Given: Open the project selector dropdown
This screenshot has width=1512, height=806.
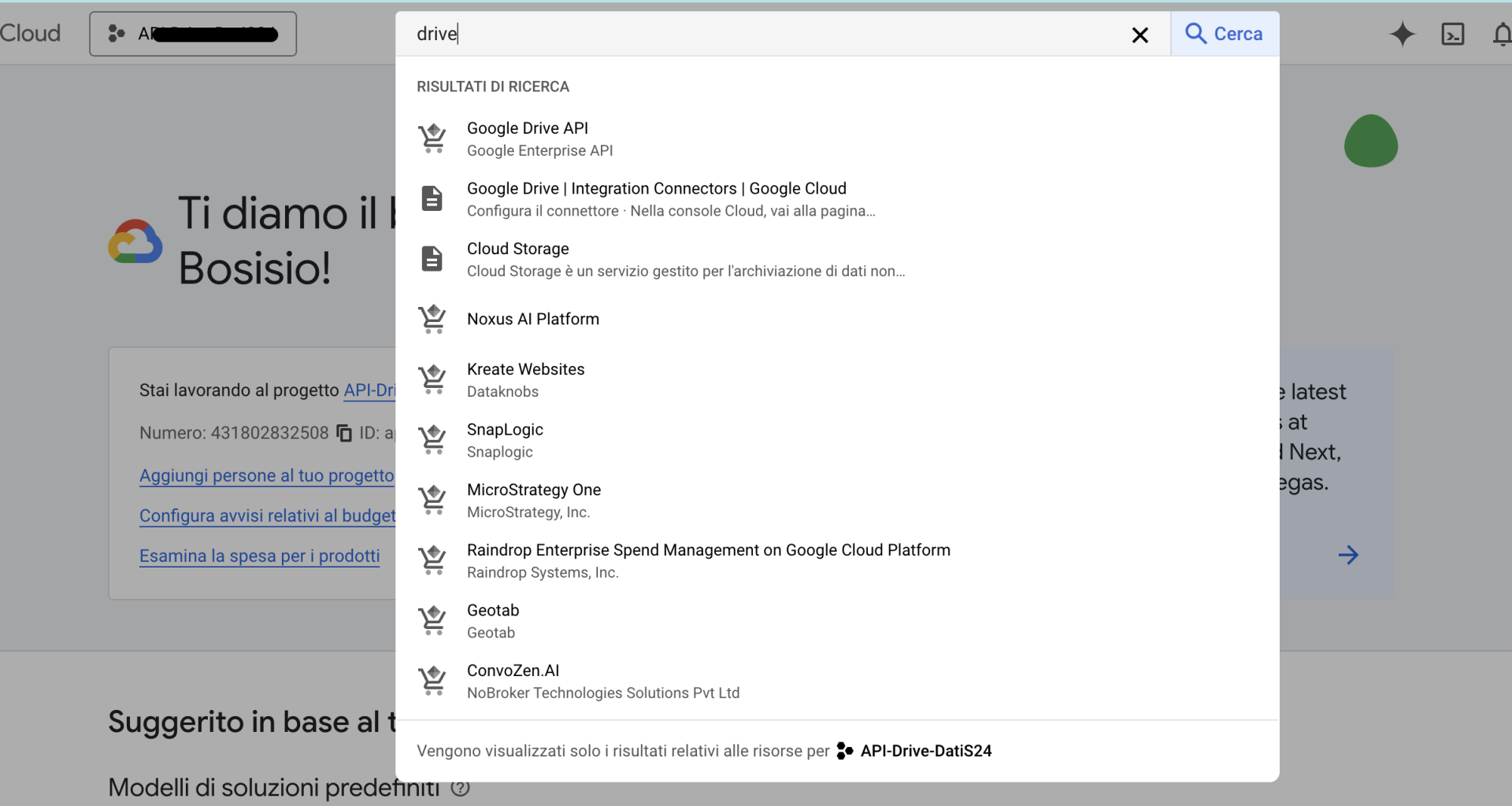Looking at the screenshot, I should pos(193,34).
